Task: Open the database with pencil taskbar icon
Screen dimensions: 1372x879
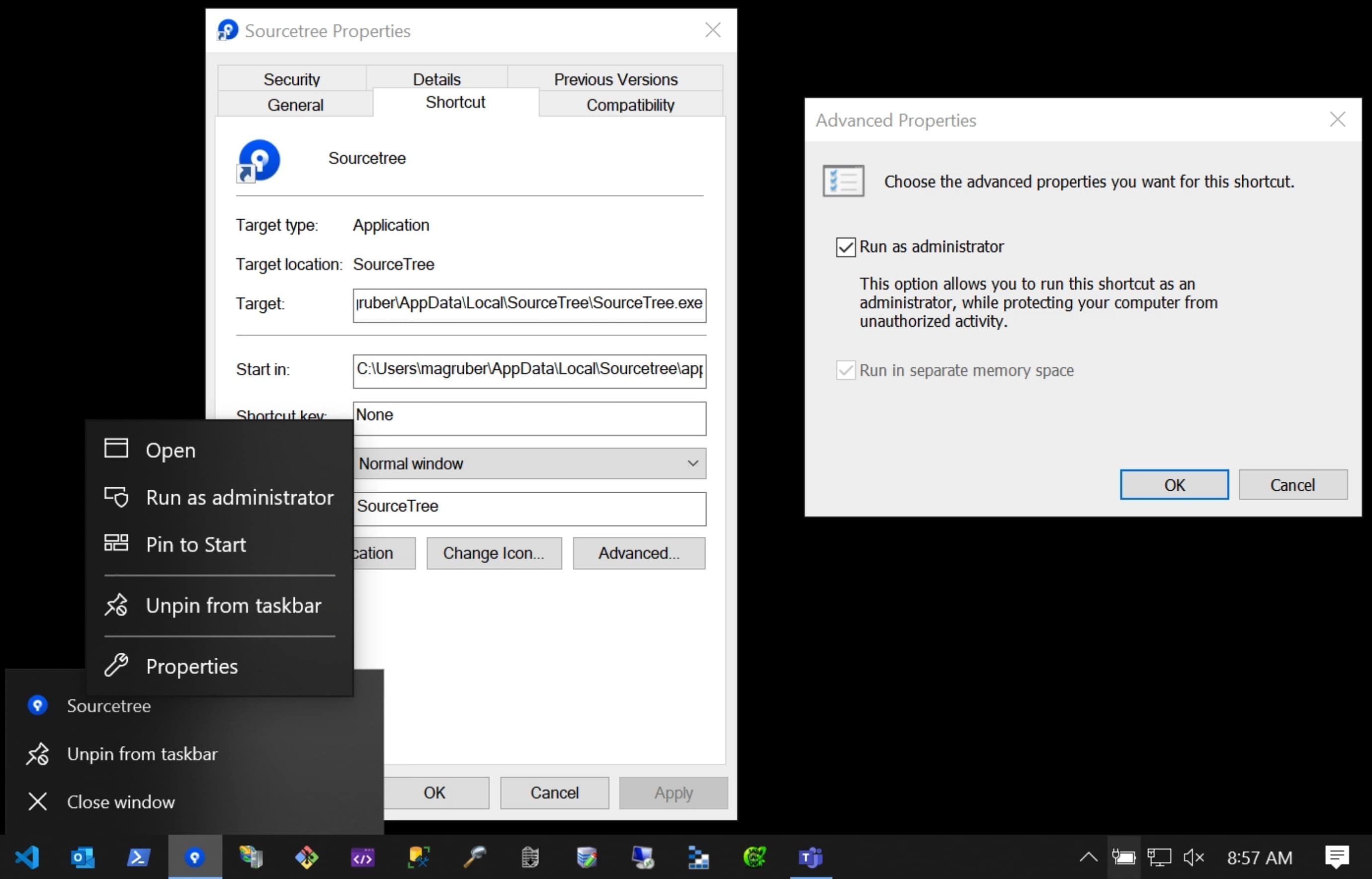Action: 586,857
